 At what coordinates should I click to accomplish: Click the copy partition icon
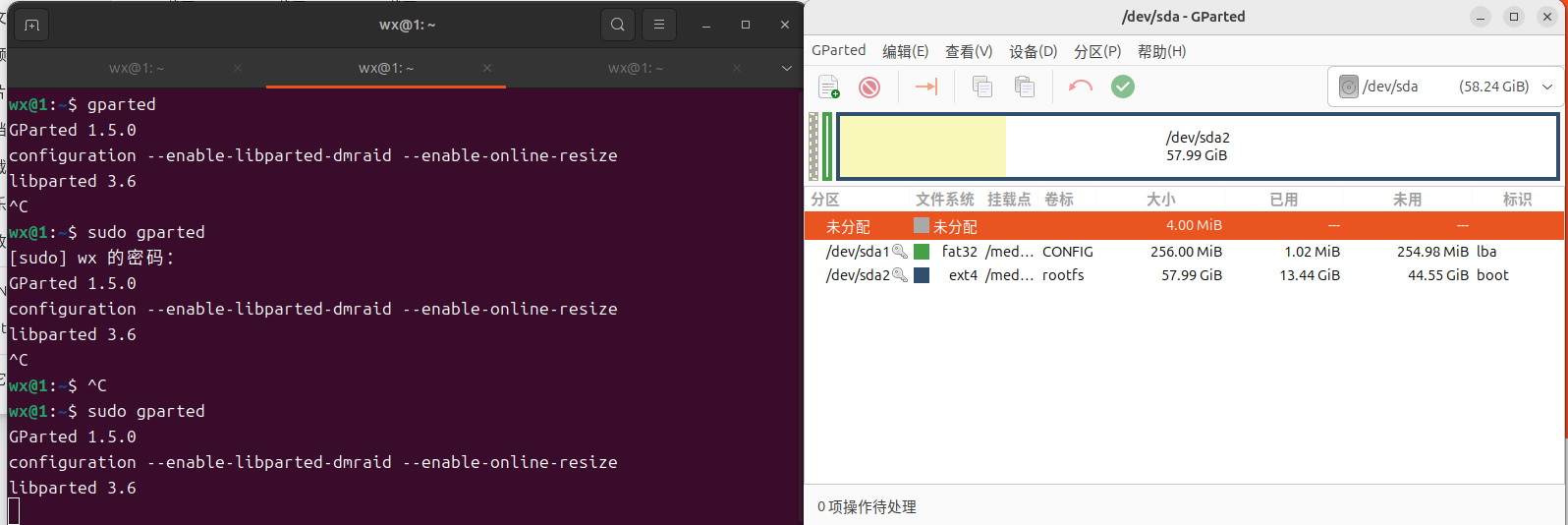[981, 87]
